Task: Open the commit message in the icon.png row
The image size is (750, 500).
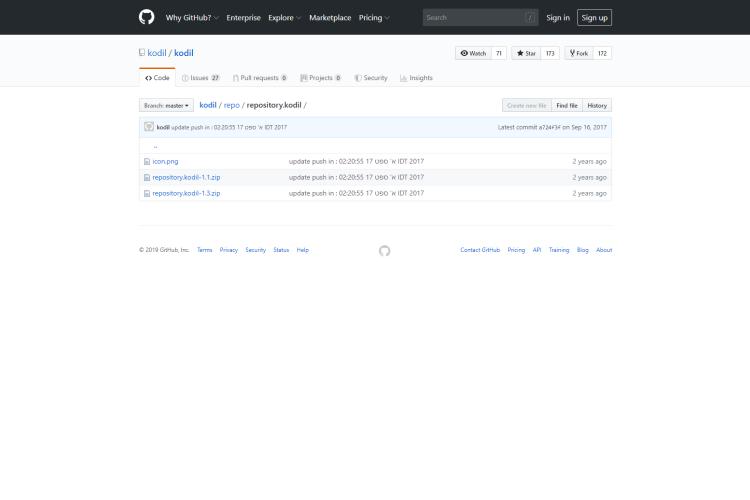Action: 356,162
